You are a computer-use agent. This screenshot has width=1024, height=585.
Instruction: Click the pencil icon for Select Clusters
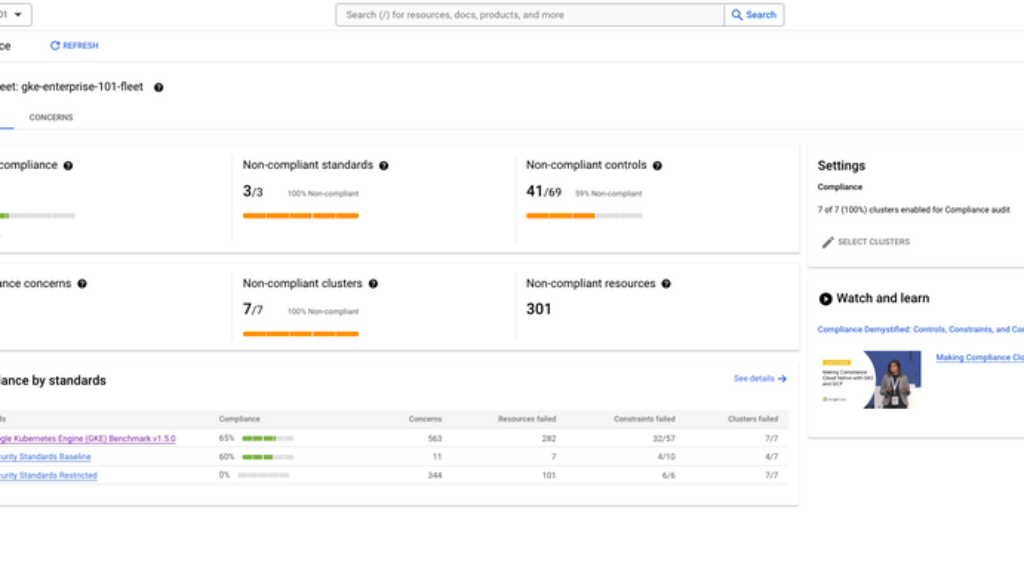(827, 242)
